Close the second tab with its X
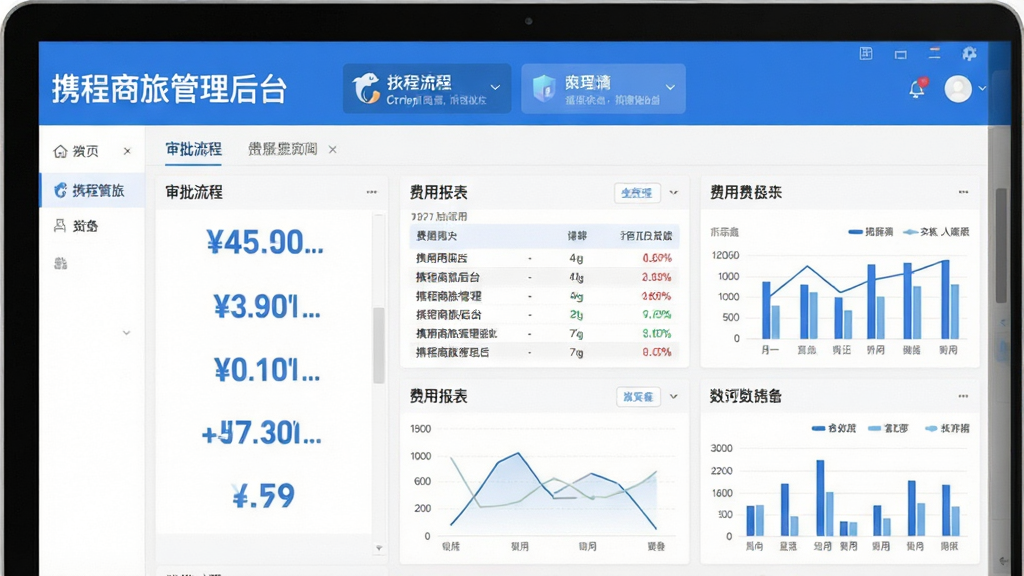Viewport: 1024px width, 576px height. point(332,150)
